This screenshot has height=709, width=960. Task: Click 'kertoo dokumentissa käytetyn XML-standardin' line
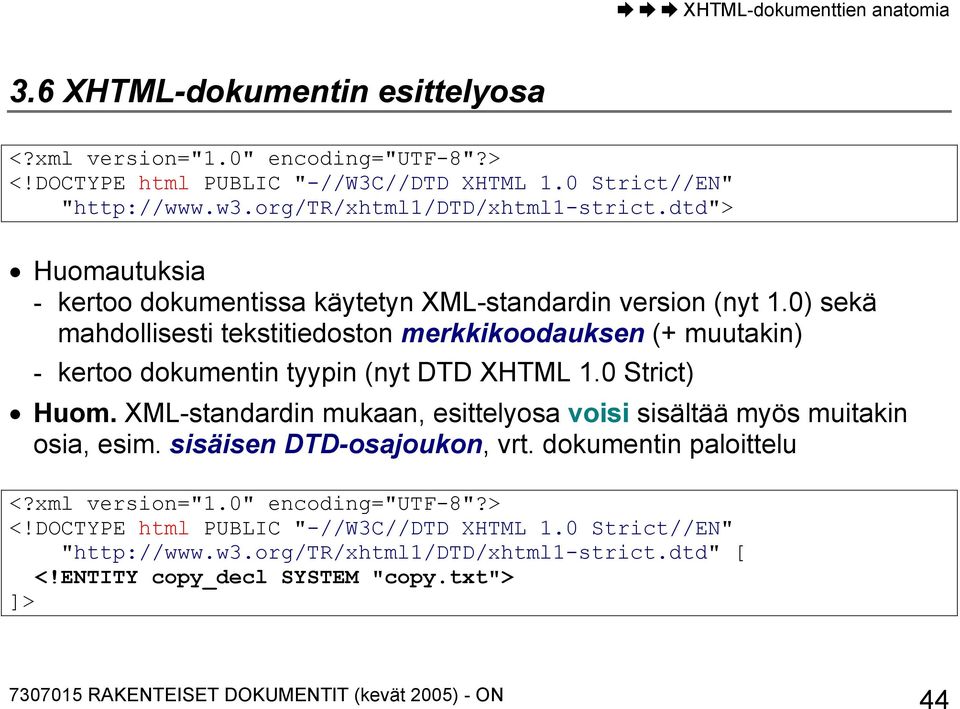point(467,302)
